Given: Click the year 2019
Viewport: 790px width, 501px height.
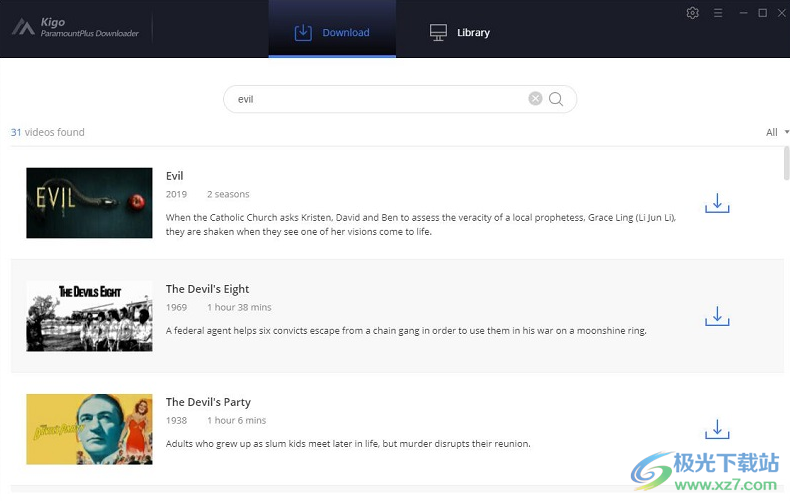Looking at the screenshot, I should coord(176,194).
